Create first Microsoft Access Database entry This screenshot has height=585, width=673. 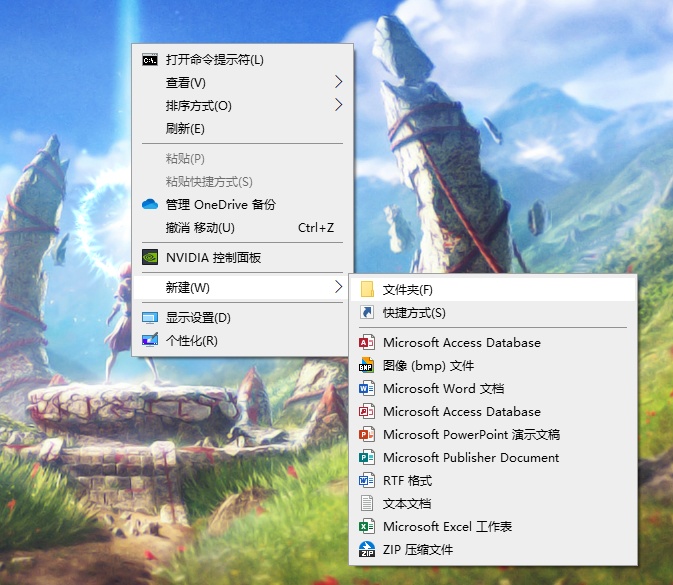click(493, 343)
